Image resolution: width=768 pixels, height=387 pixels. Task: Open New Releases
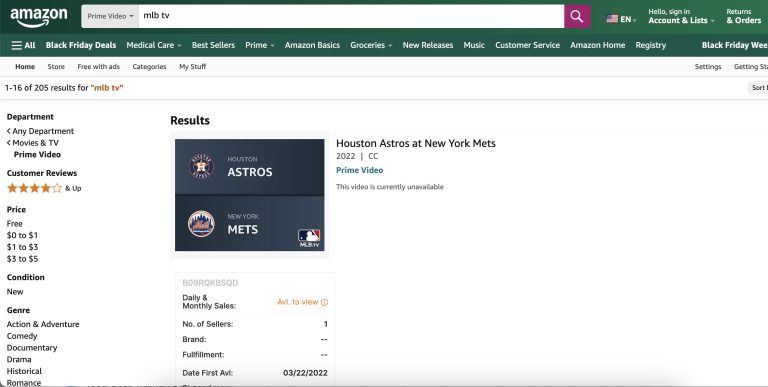tap(428, 45)
